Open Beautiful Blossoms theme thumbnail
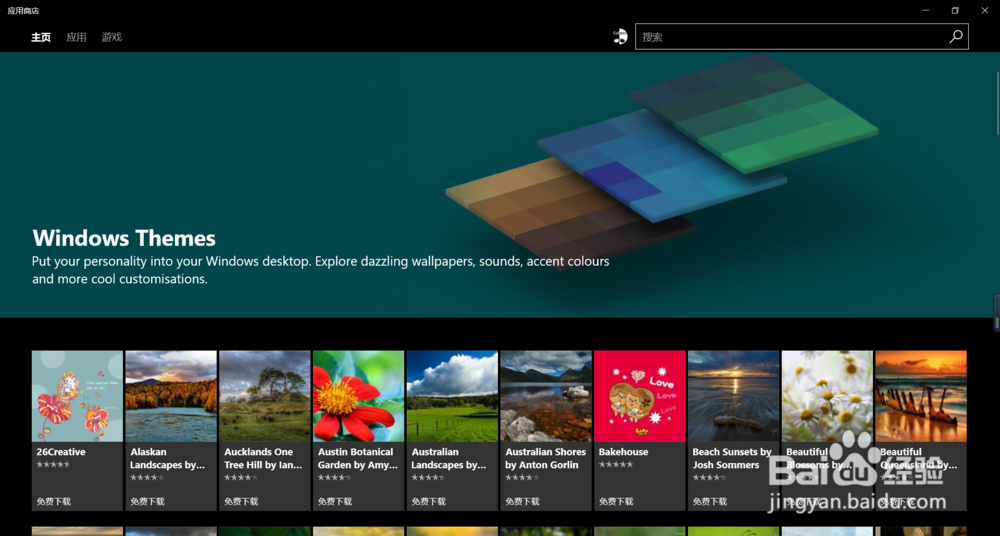 click(827, 396)
